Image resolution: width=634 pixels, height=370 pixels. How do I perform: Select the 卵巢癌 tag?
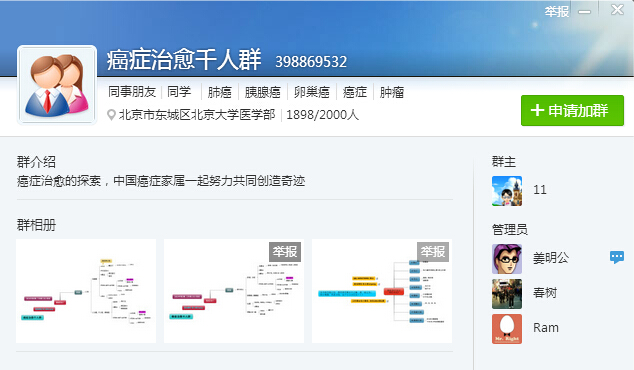tap(312, 92)
